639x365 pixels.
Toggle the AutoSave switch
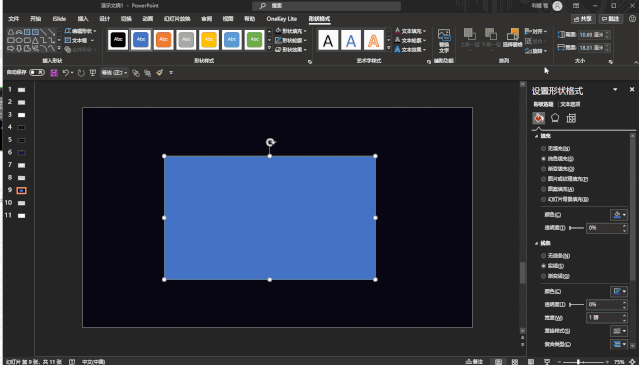click(37, 73)
